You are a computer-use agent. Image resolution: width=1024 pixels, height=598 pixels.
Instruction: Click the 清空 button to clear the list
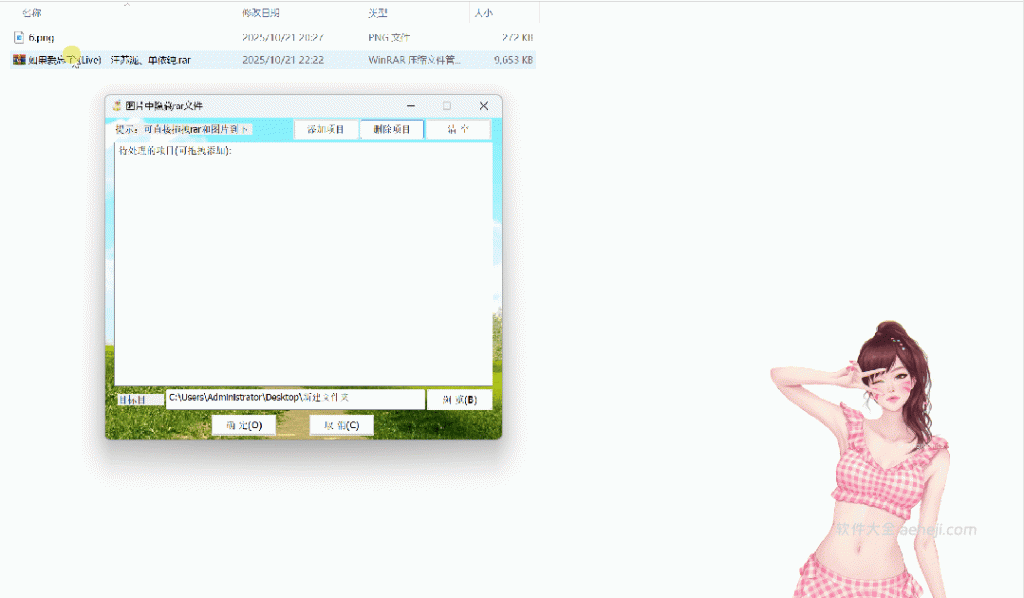click(x=458, y=129)
